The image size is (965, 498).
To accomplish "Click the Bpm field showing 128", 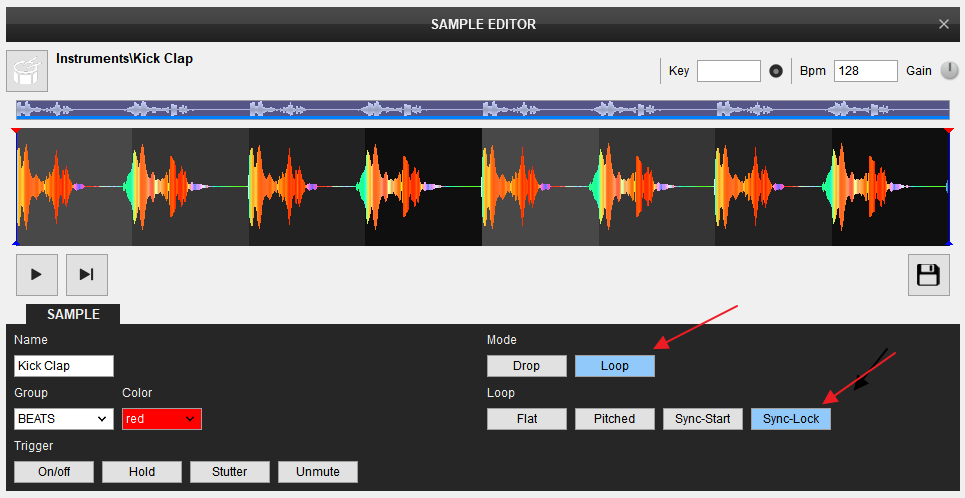I will click(x=865, y=71).
